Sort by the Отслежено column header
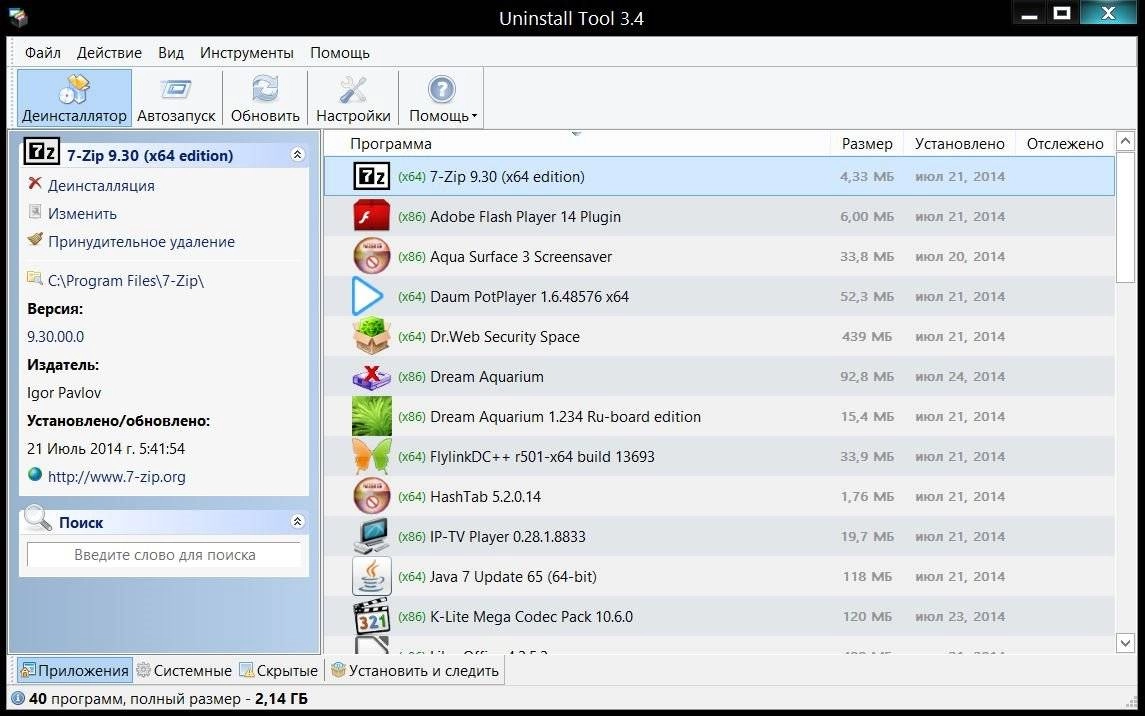The width and height of the screenshot is (1145, 716). pos(1065,144)
